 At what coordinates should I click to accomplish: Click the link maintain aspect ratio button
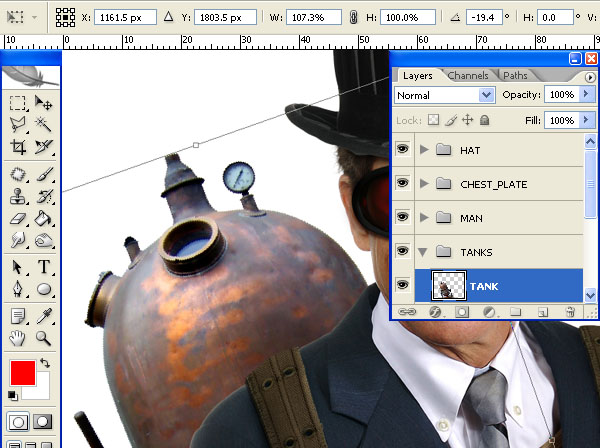click(354, 17)
